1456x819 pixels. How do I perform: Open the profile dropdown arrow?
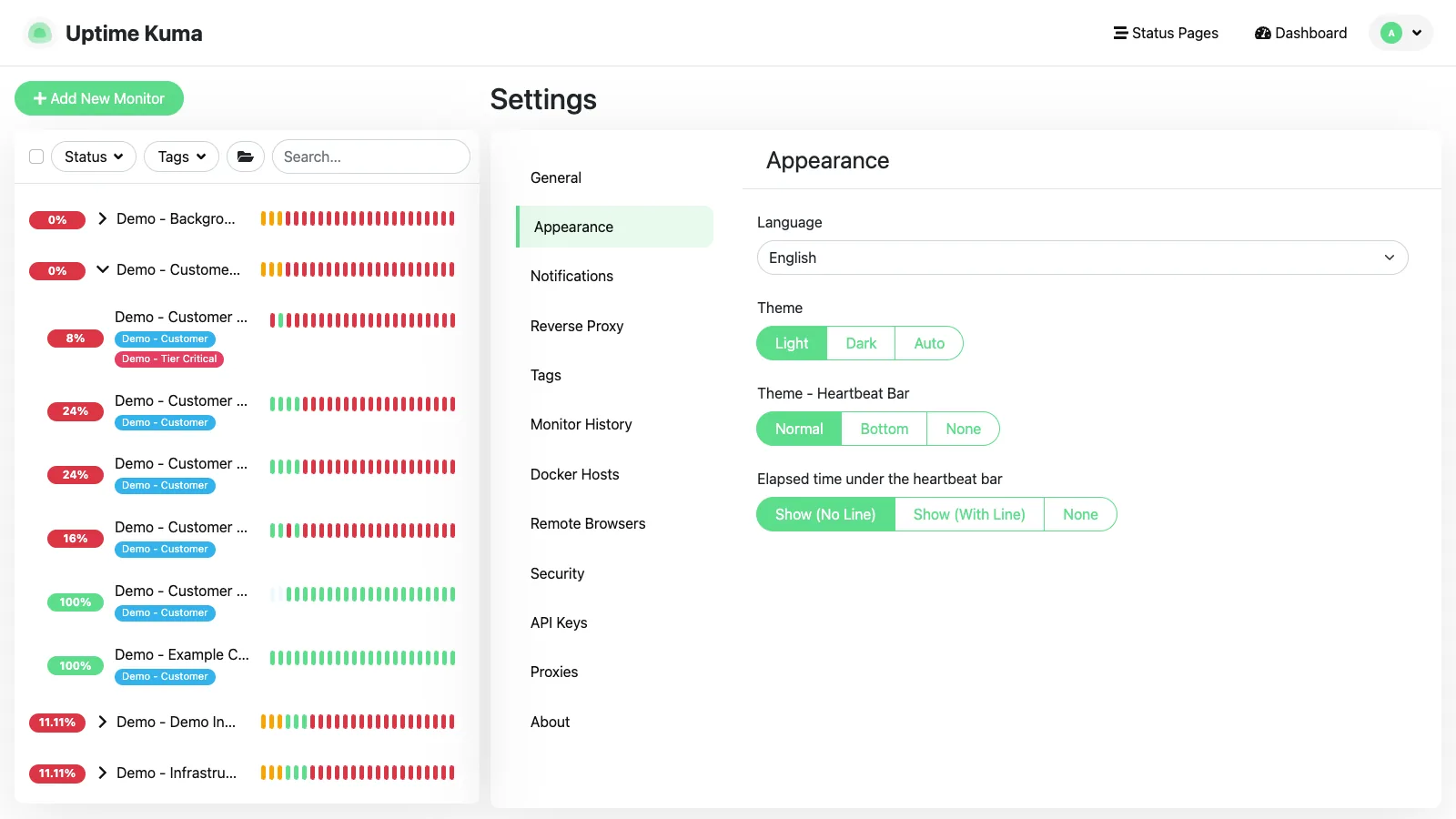[x=1417, y=33]
